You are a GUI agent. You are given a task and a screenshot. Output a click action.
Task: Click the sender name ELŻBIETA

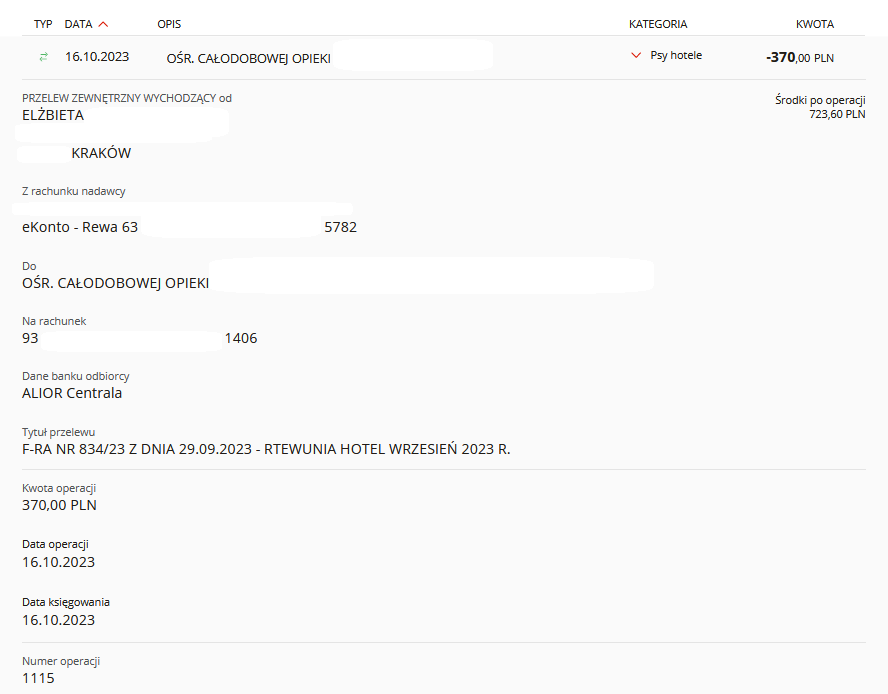click(x=53, y=115)
